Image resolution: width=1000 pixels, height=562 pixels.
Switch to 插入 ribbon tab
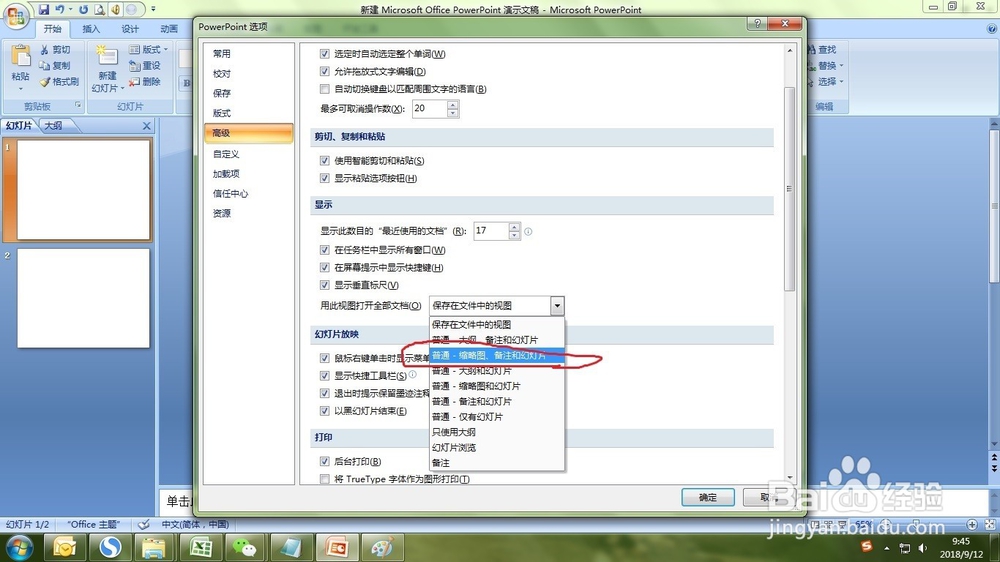[91, 29]
